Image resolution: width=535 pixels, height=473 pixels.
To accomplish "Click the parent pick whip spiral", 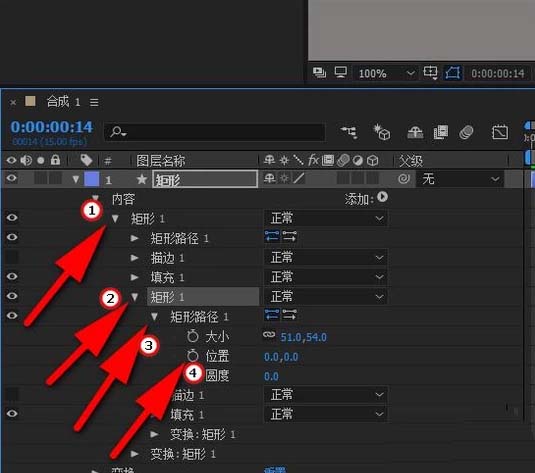I will coord(404,178).
